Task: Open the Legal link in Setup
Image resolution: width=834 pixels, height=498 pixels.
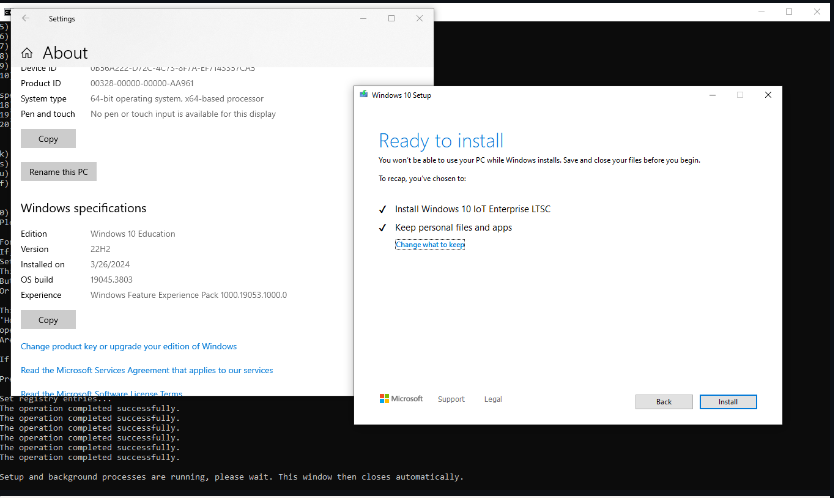Action: [493, 399]
